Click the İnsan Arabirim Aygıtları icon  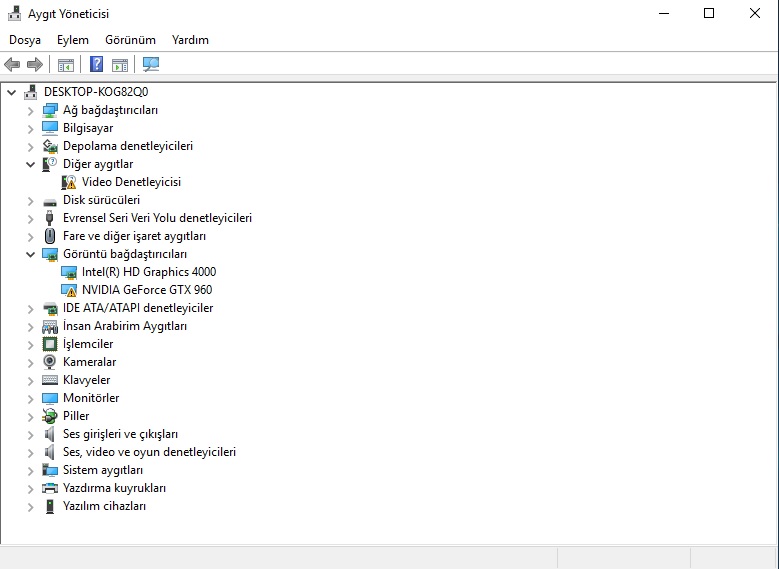coord(50,326)
